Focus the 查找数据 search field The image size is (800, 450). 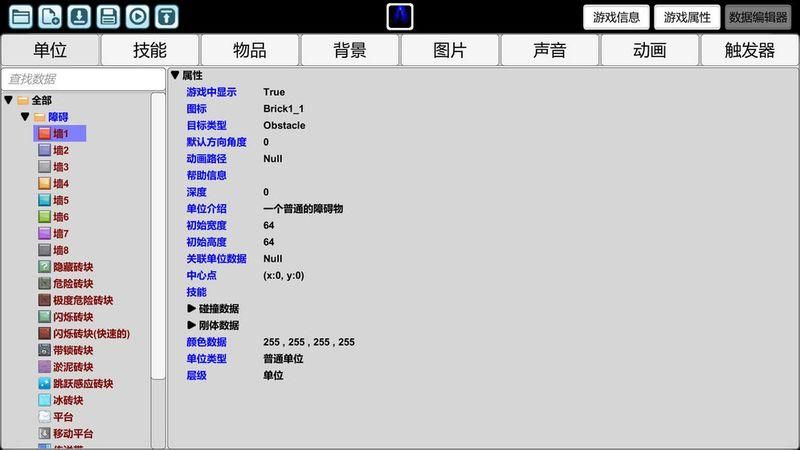pos(84,79)
